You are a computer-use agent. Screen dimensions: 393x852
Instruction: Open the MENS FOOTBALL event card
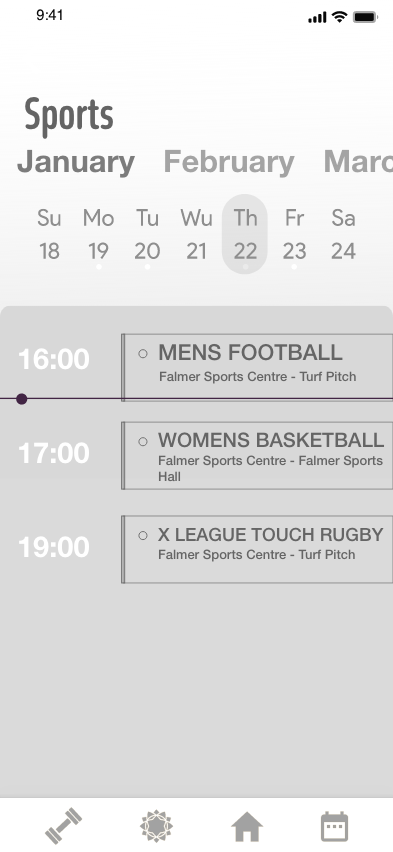point(257,367)
